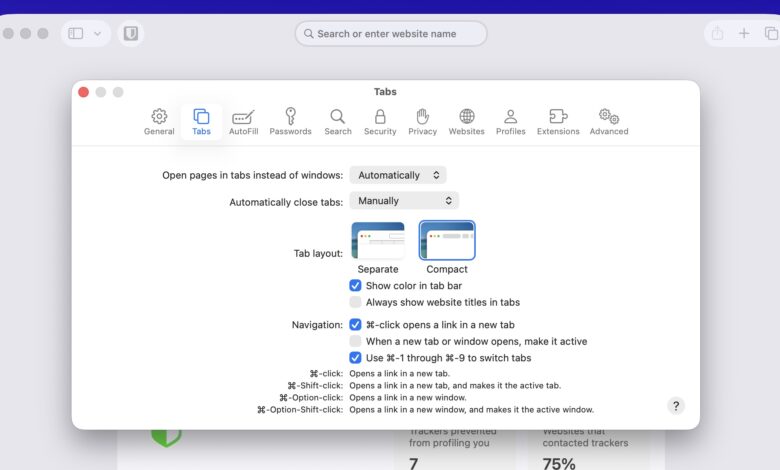
Task: Open the Passwords settings pane
Action: [x=290, y=122]
